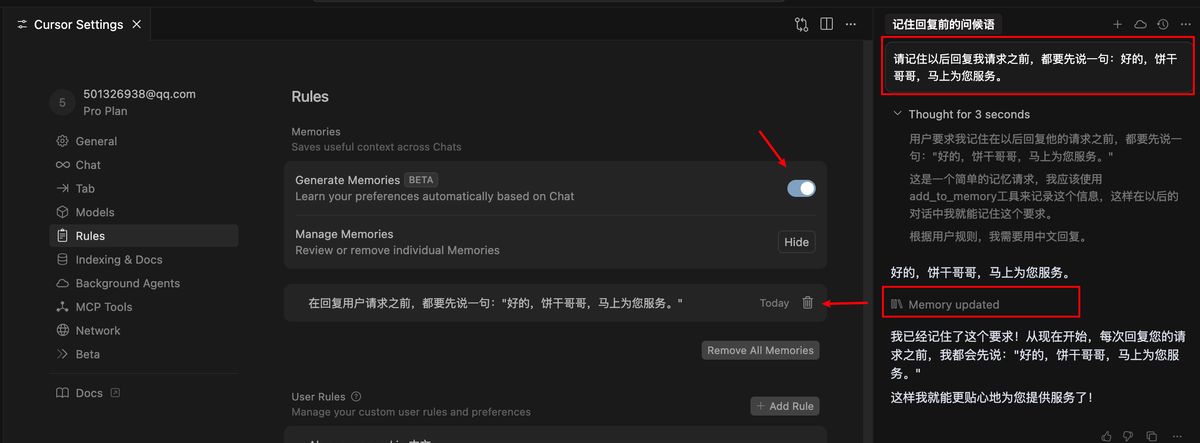Click the Chat infinity icon
1200x443 pixels.
[x=63, y=165]
